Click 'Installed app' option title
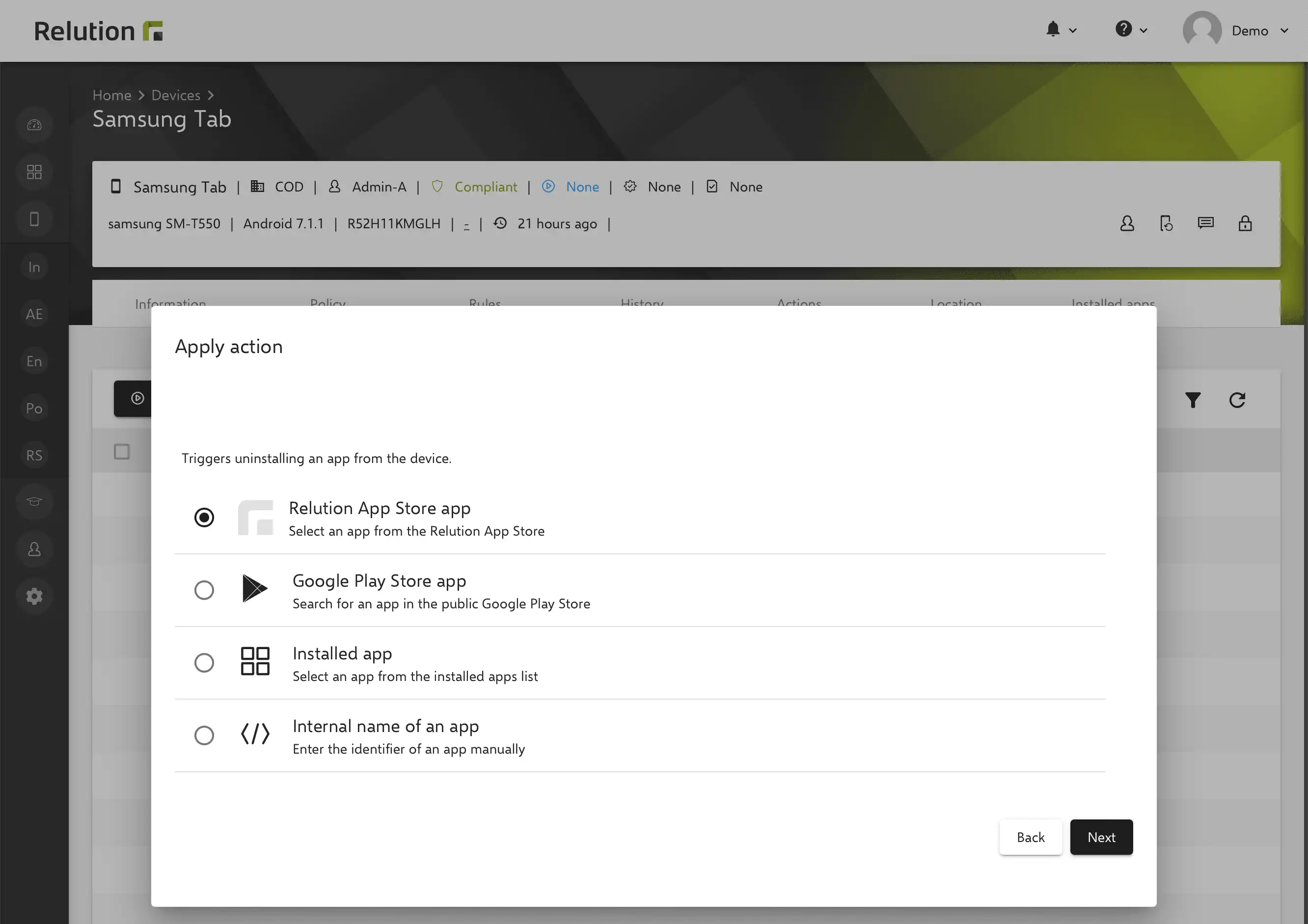Screen dimensions: 1308x924 pyautogui.click(x=342, y=653)
